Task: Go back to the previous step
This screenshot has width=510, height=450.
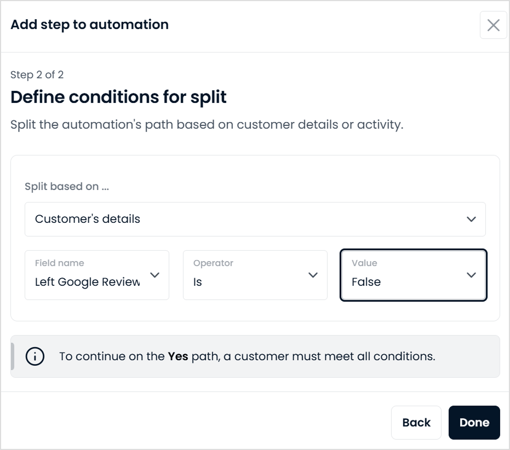Action: pyautogui.click(x=416, y=422)
